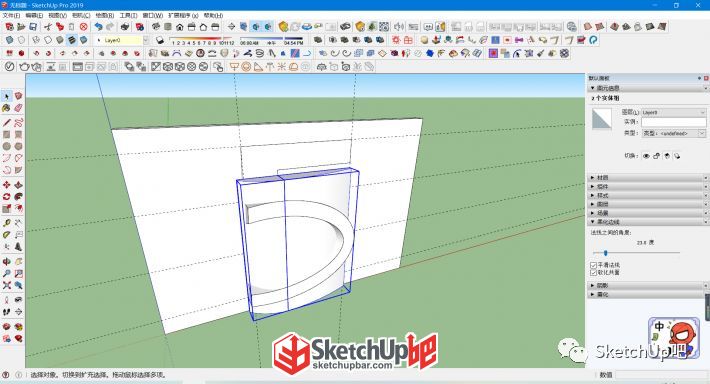Click the instance name input field
The width and height of the screenshot is (710, 384).
pyautogui.click(x=673, y=122)
